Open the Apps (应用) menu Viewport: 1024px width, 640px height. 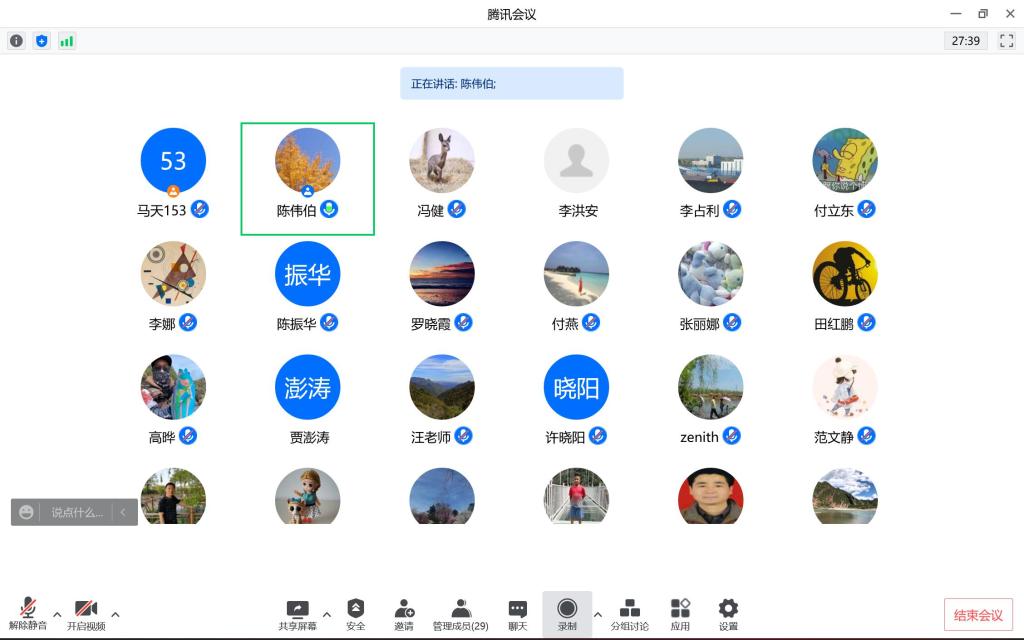coord(680,614)
